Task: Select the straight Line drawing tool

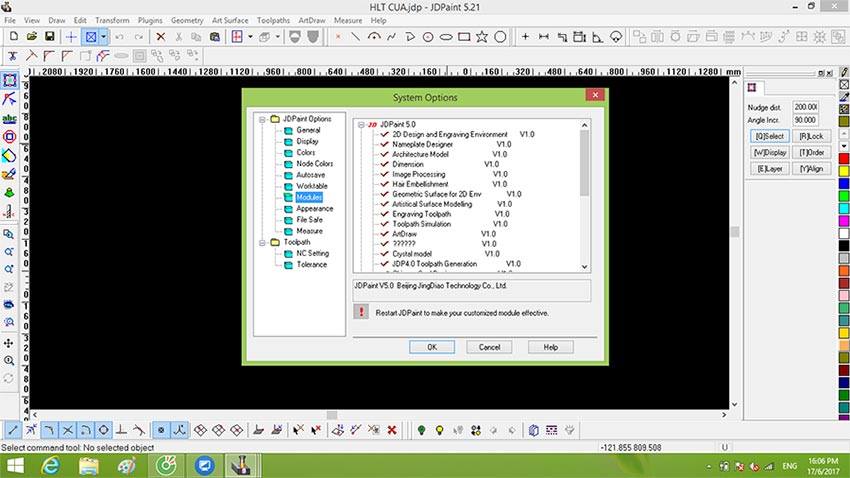Action: [x=355, y=37]
